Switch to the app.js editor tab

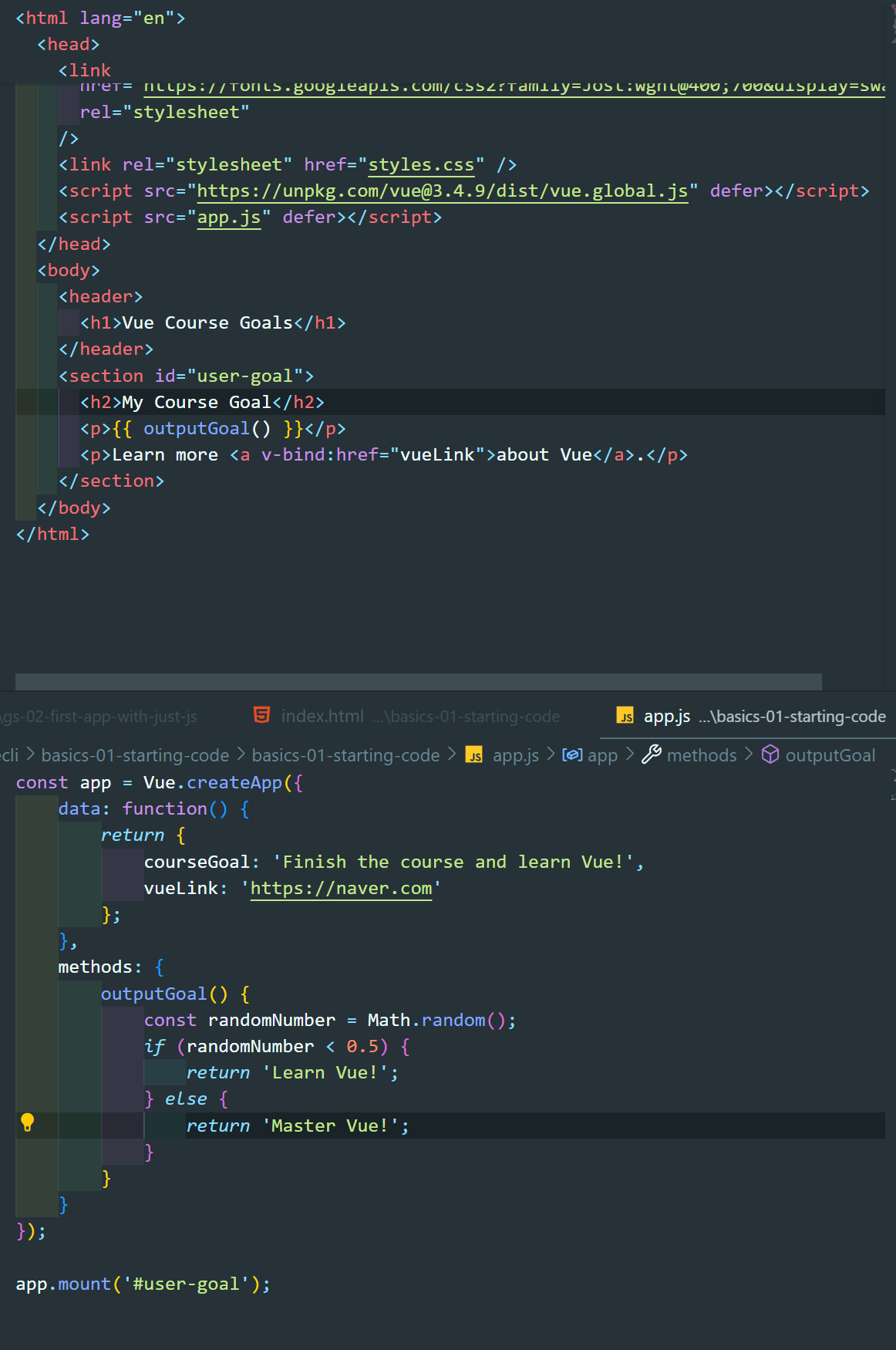pyautogui.click(x=752, y=716)
